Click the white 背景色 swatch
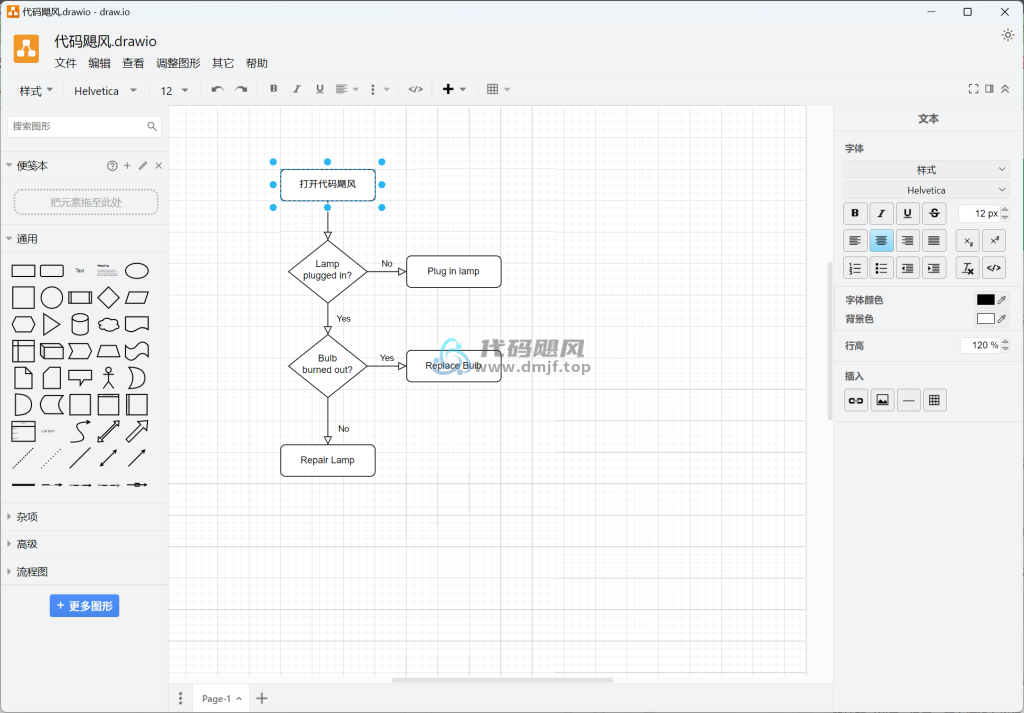1024x713 pixels. pyautogui.click(x=985, y=319)
